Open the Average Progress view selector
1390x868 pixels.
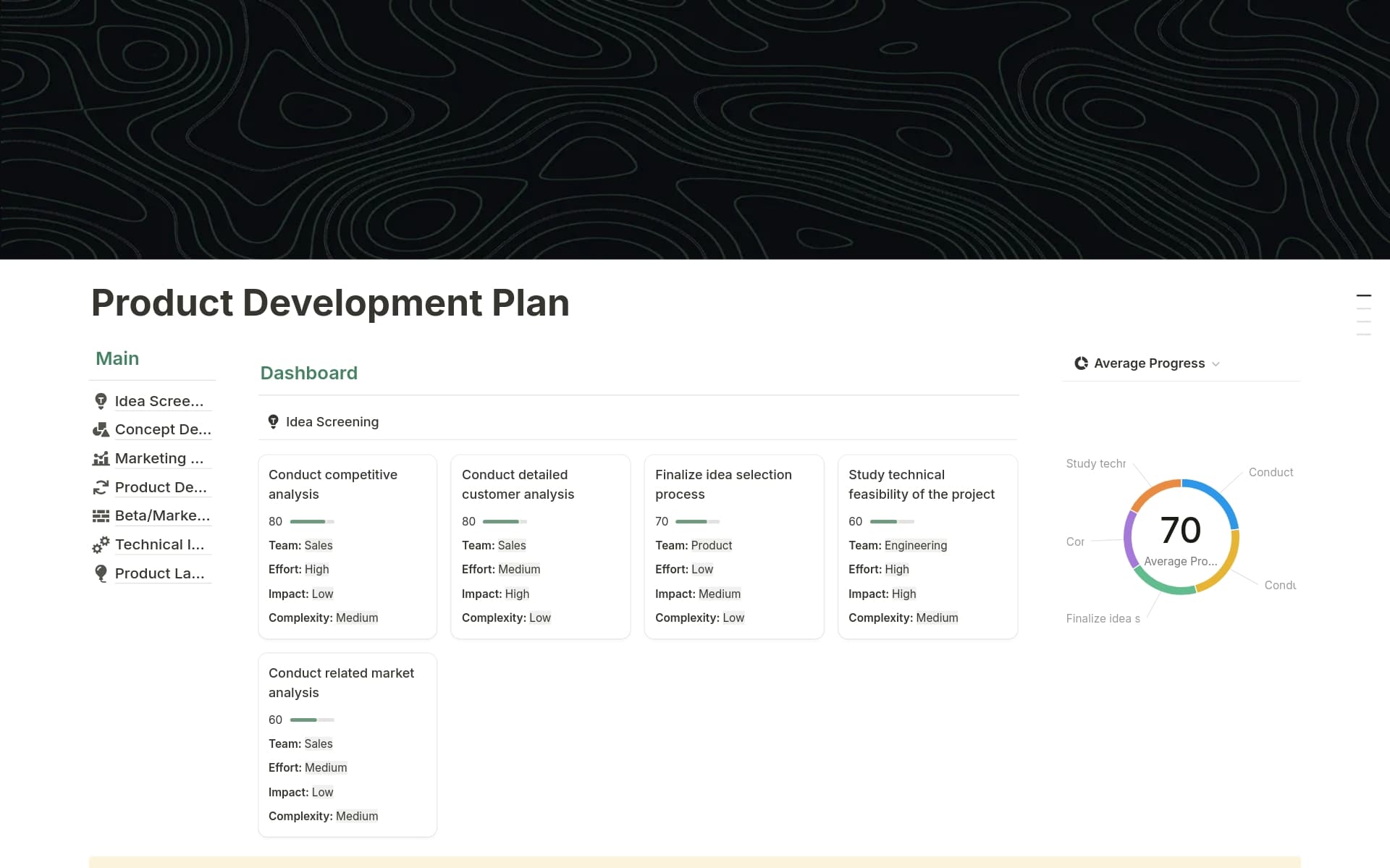[x=1149, y=363]
